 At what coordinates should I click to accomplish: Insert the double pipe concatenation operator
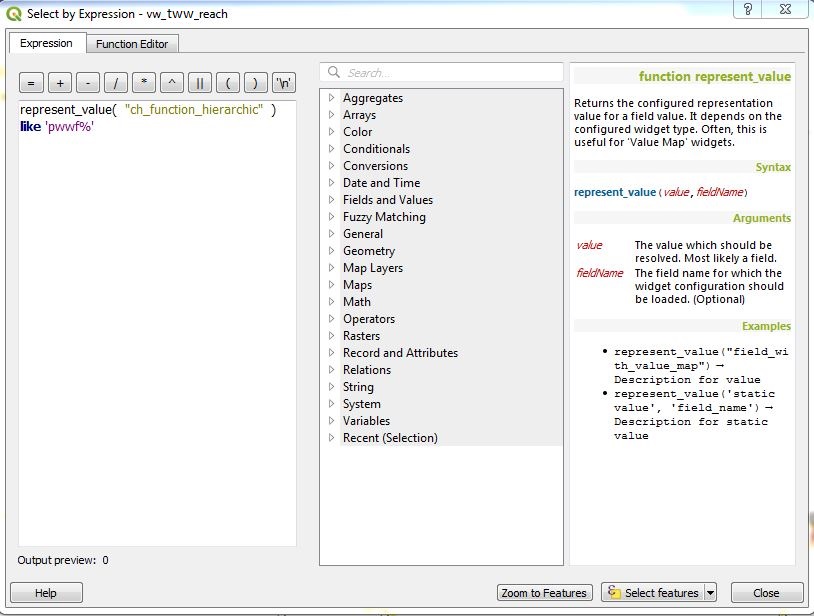tap(200, 83)
